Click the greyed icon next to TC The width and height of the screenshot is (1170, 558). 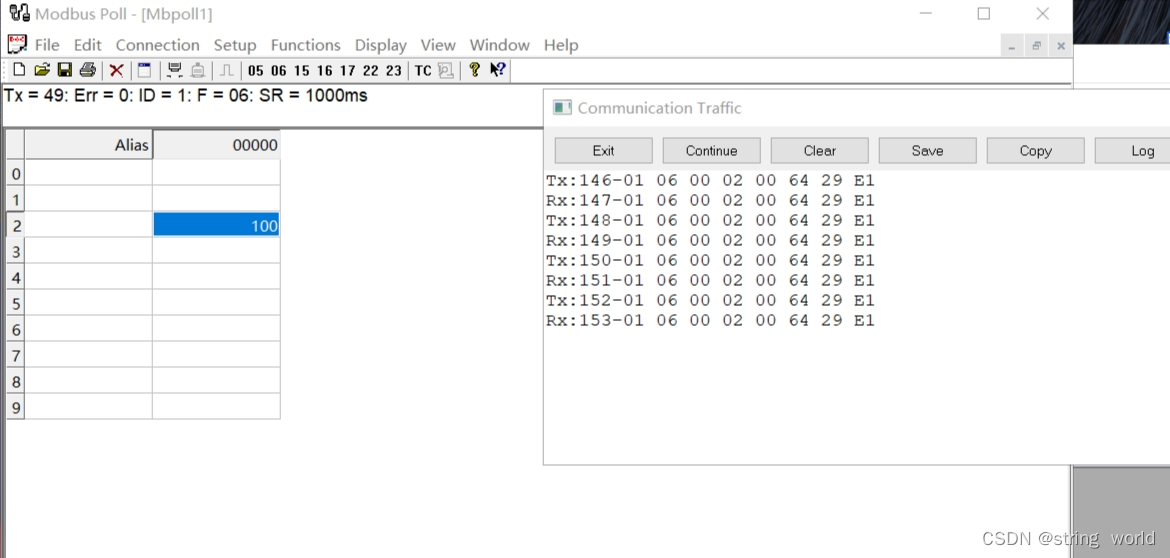coord(445,71)
